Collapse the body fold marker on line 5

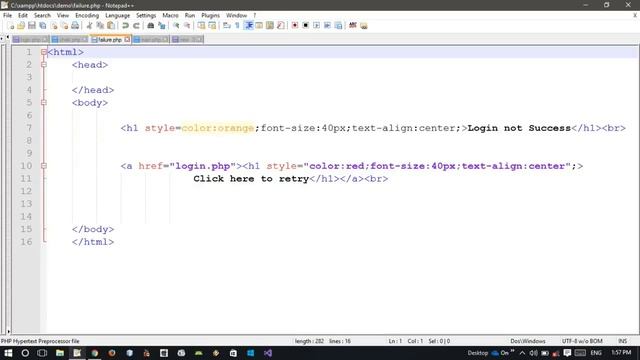click(44, 102)
